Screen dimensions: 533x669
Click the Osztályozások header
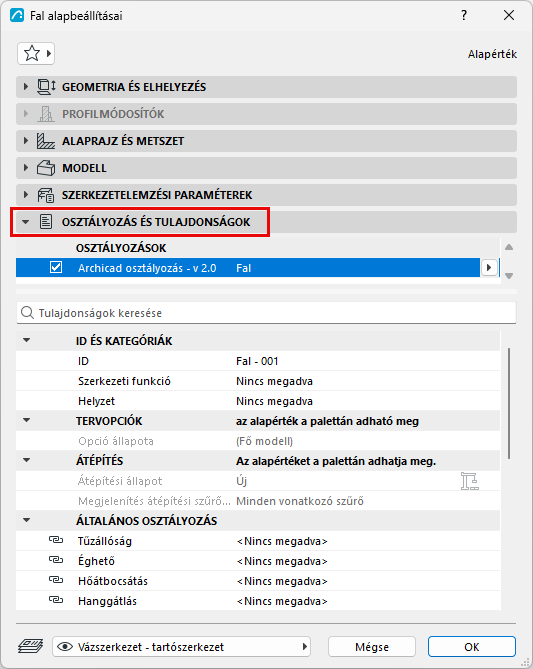click(121, 248)
